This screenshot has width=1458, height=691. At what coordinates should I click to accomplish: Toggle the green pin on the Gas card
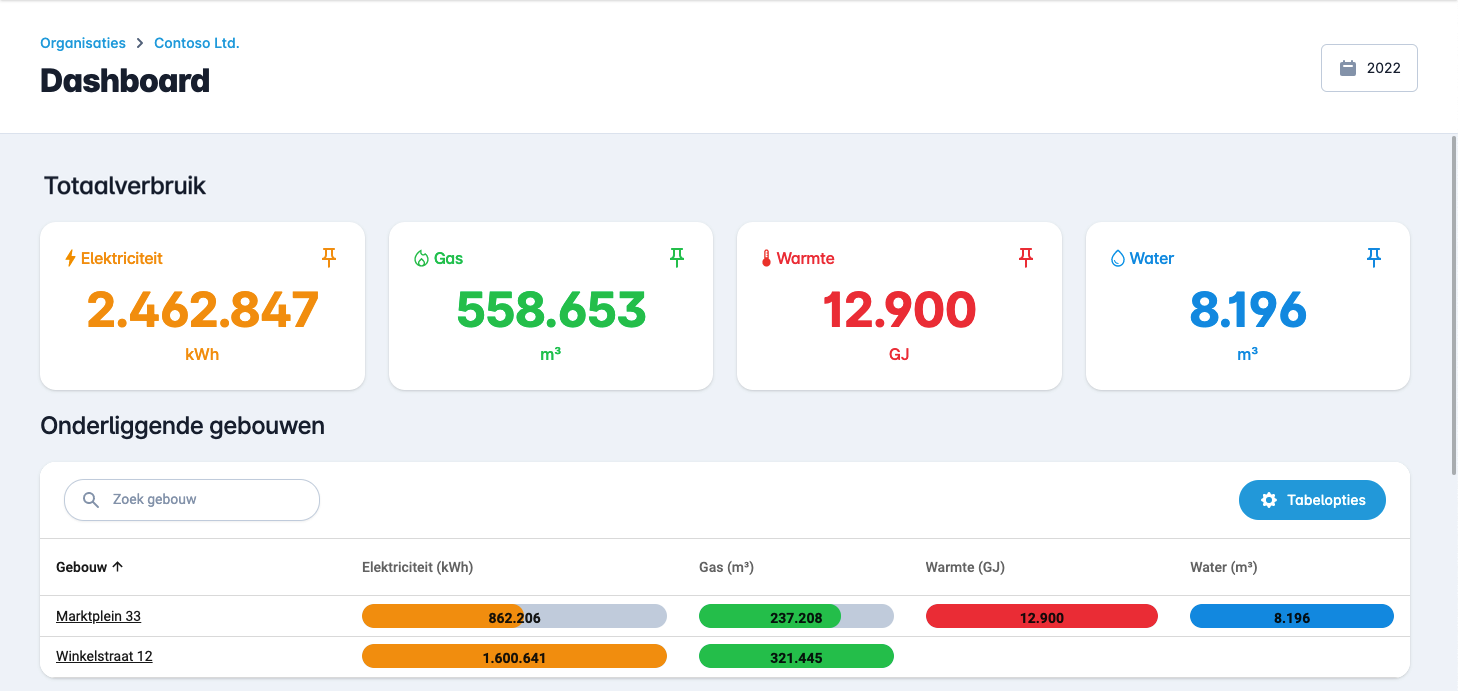pyautogui.click(x=677, y=258)
